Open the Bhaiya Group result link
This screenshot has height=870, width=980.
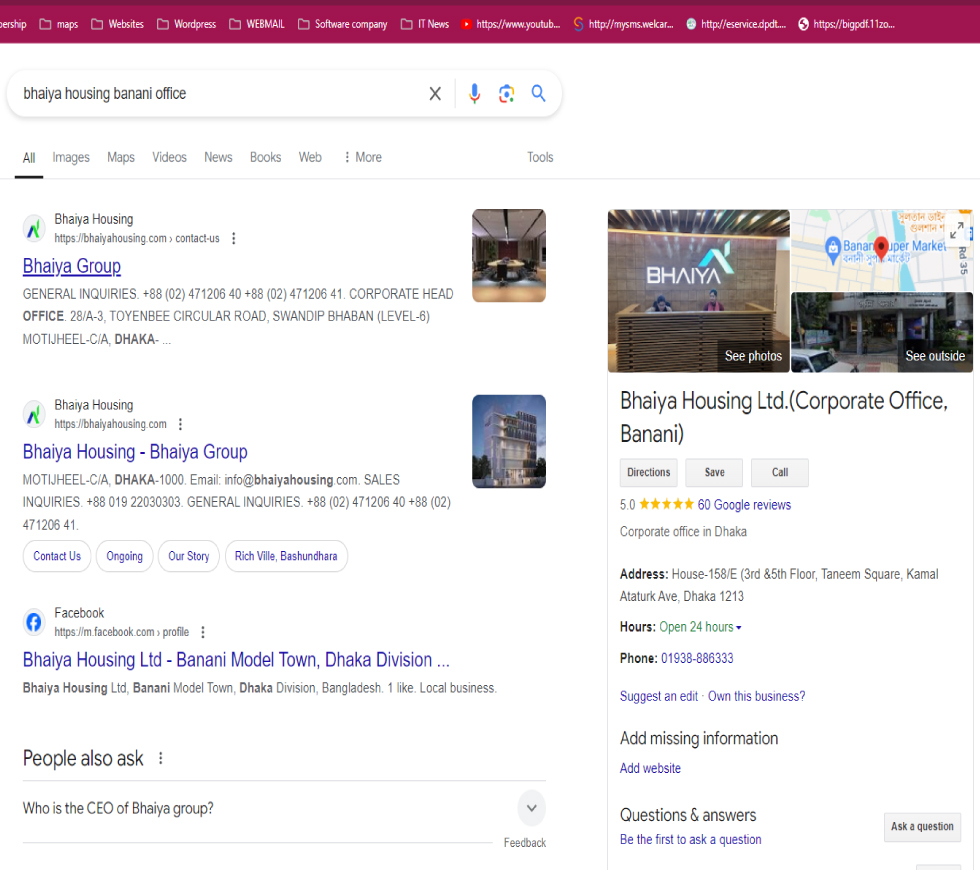point(72,266)
